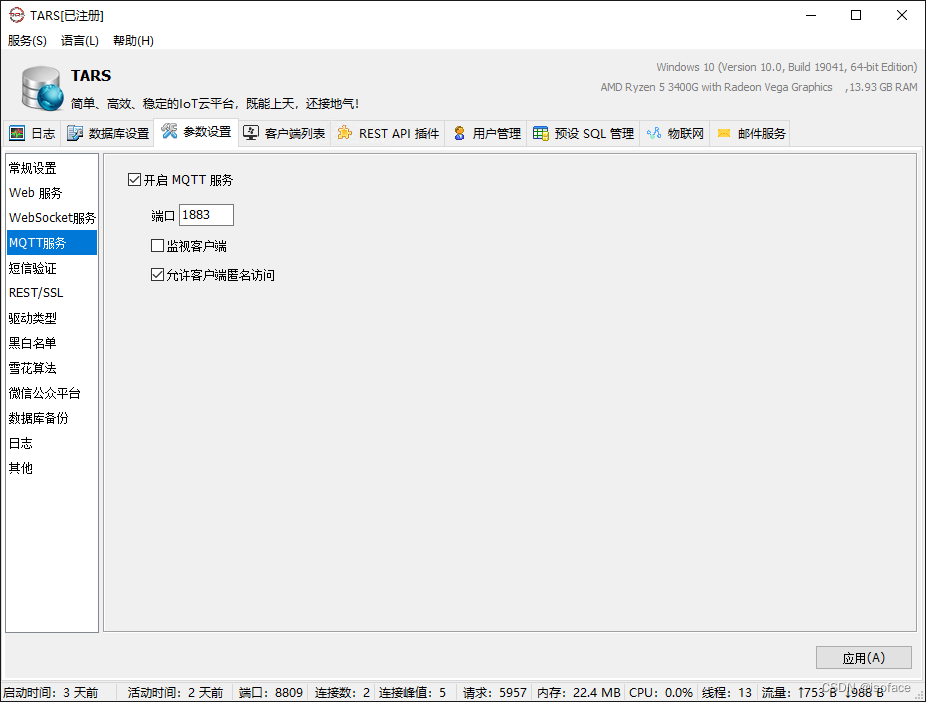
Task: Minimize the TARS window
Action: (811, 15)
